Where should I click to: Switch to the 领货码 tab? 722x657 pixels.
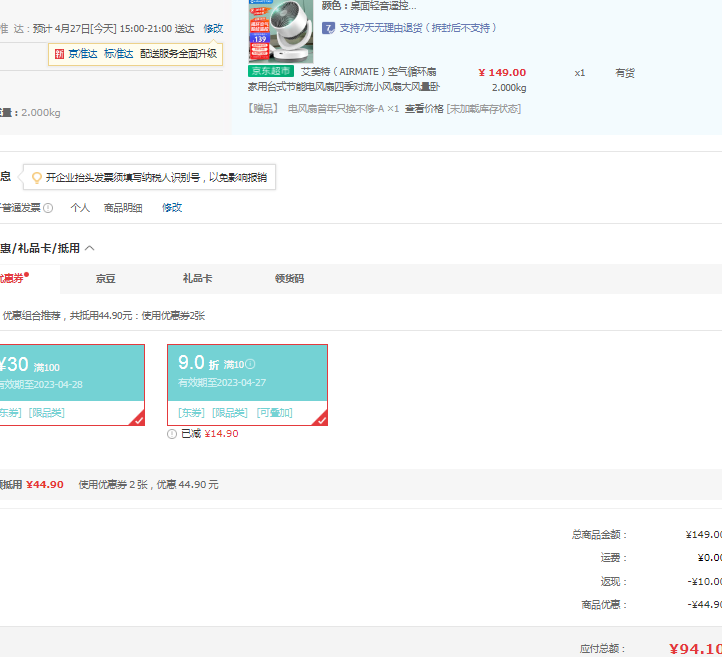289,279
